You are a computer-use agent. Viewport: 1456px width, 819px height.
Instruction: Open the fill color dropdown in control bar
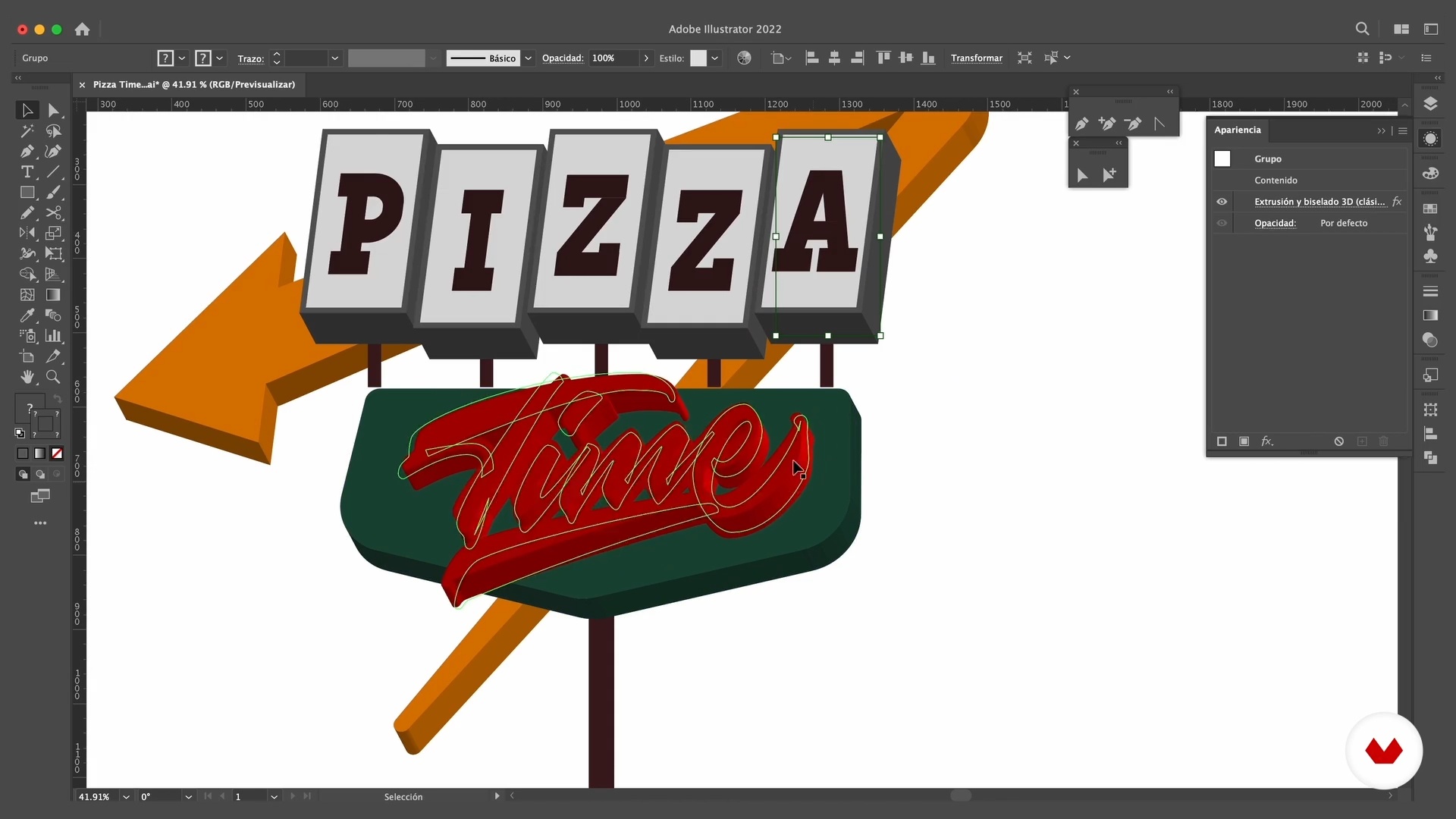click(x=182, y=58)
